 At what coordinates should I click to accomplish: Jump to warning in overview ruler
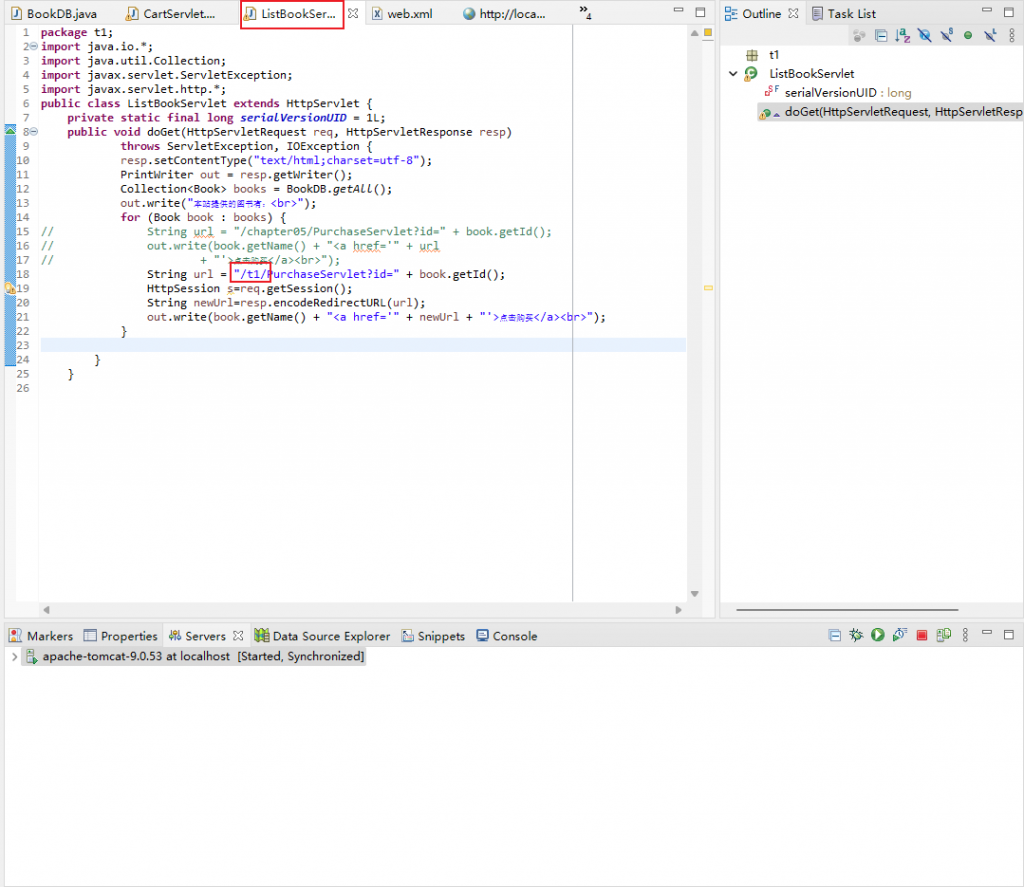pyautogui.click(x=708, y=288)
